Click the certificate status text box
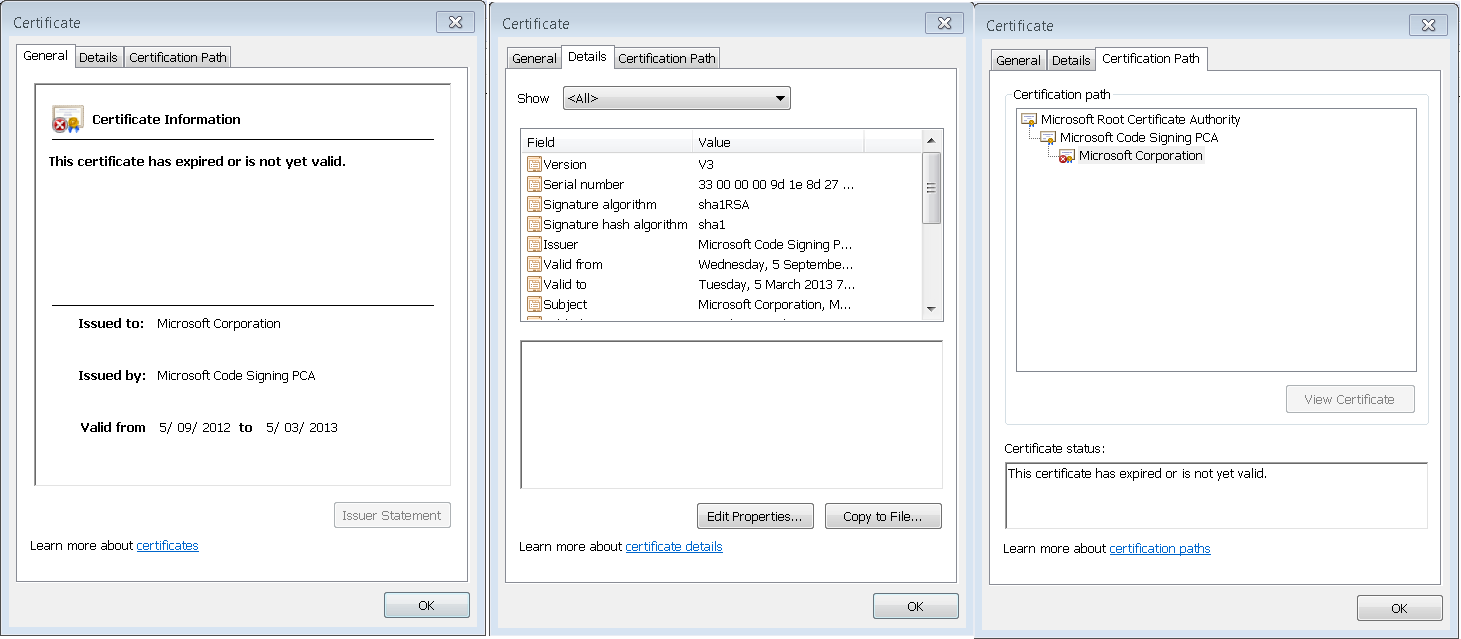This screenshot has width=1461, height=639. tap(1216, 495)
